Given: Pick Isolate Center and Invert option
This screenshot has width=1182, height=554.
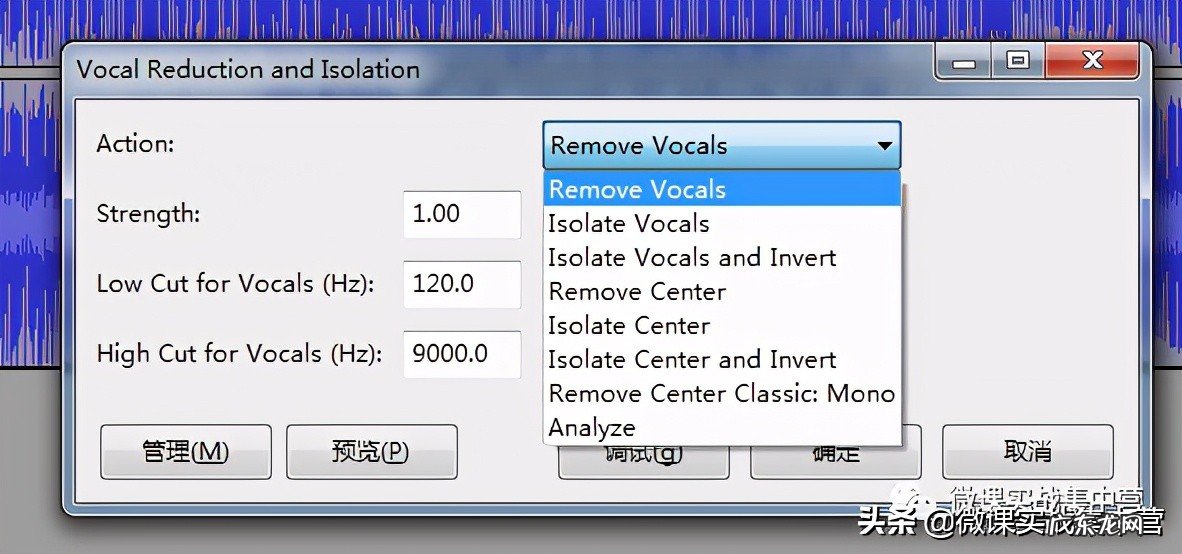Looking at the screenshot, I should [x=722, y=359].
